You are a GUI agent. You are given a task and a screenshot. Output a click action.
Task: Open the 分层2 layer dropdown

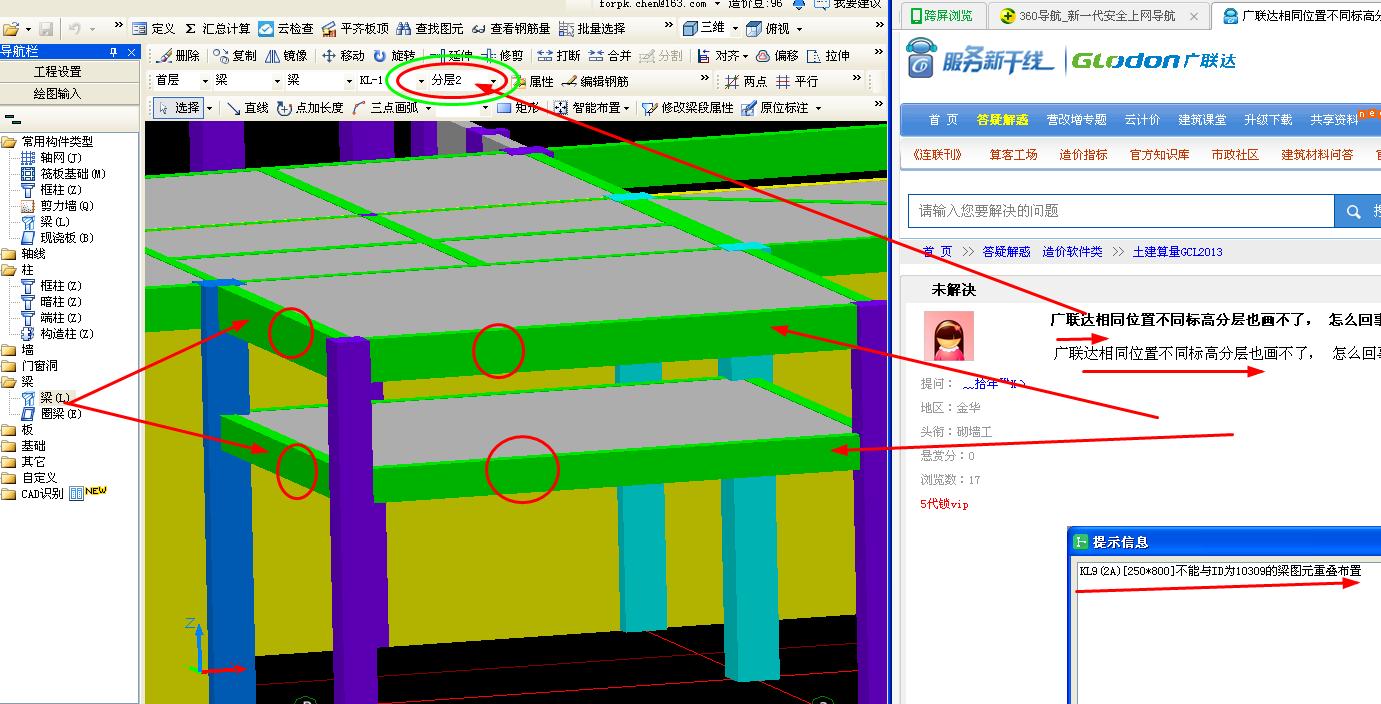[493, 82]
